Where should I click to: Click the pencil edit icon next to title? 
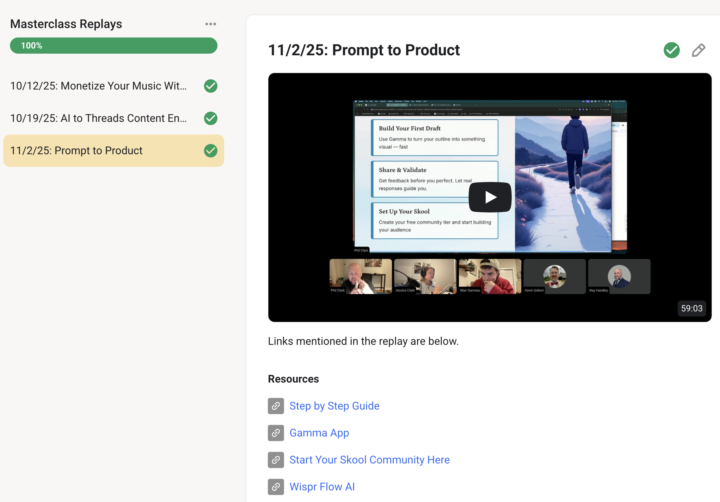click(698, 50)
